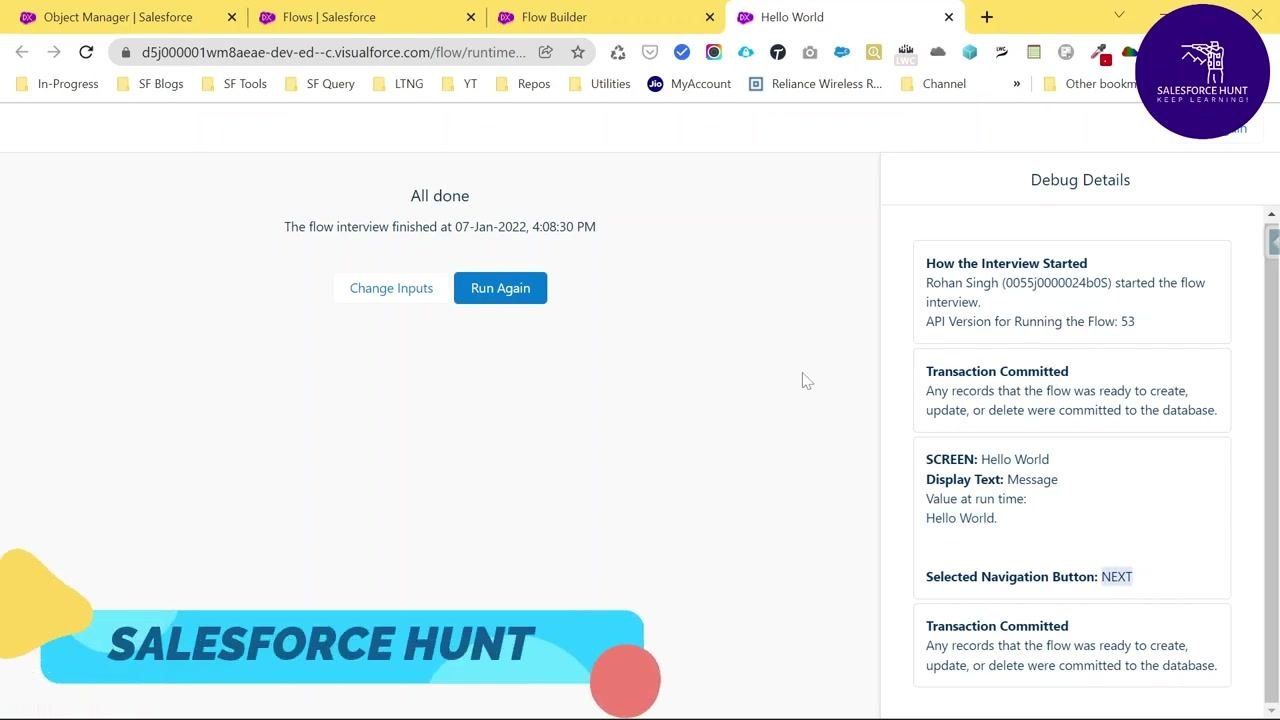Click the blue checkmark extension icon
Viewport: 1280px width, 720px height.
[x=682, y=52]
